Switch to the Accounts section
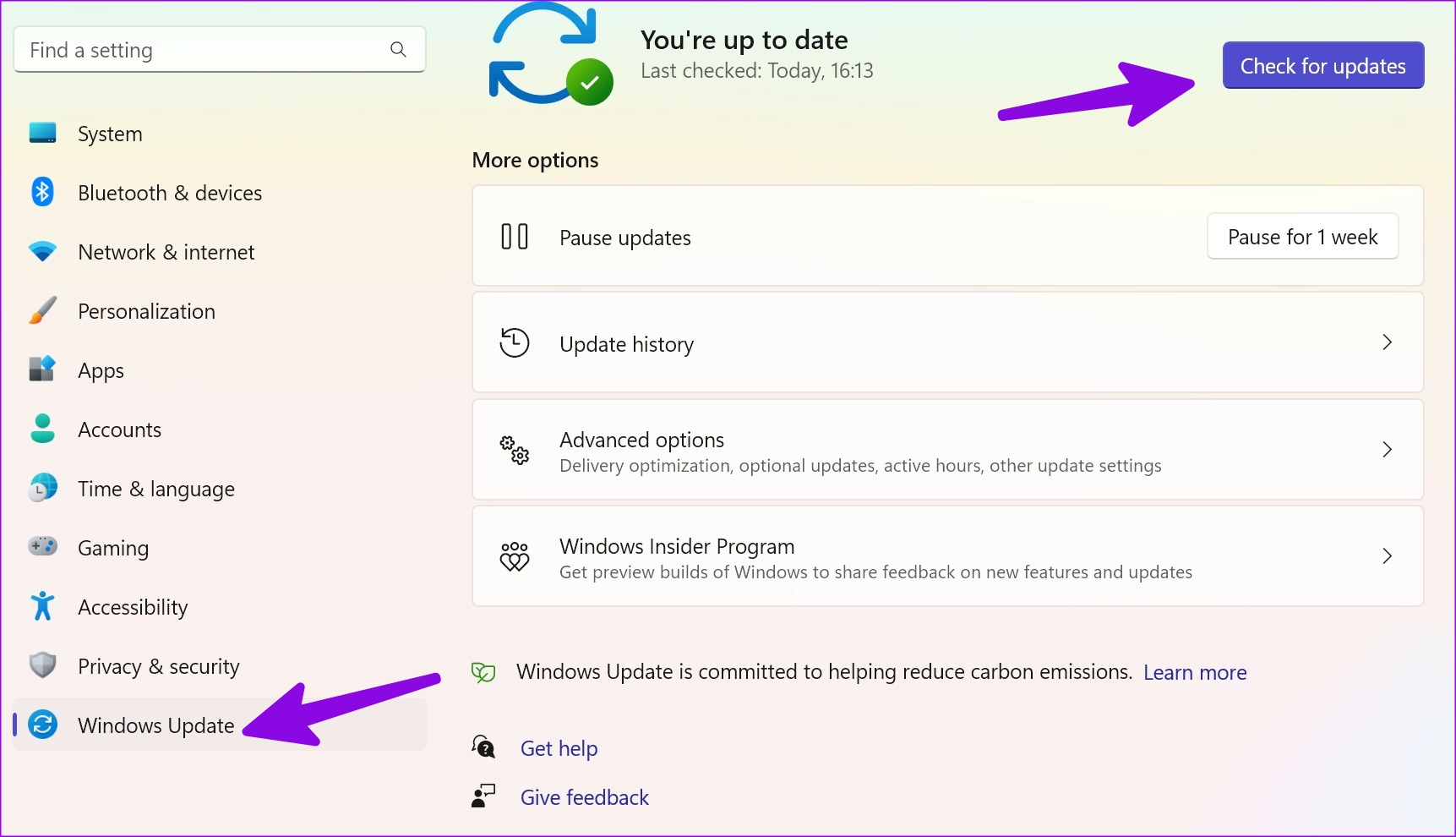Viewport: 1456px width, 837px height. (119, 429)
